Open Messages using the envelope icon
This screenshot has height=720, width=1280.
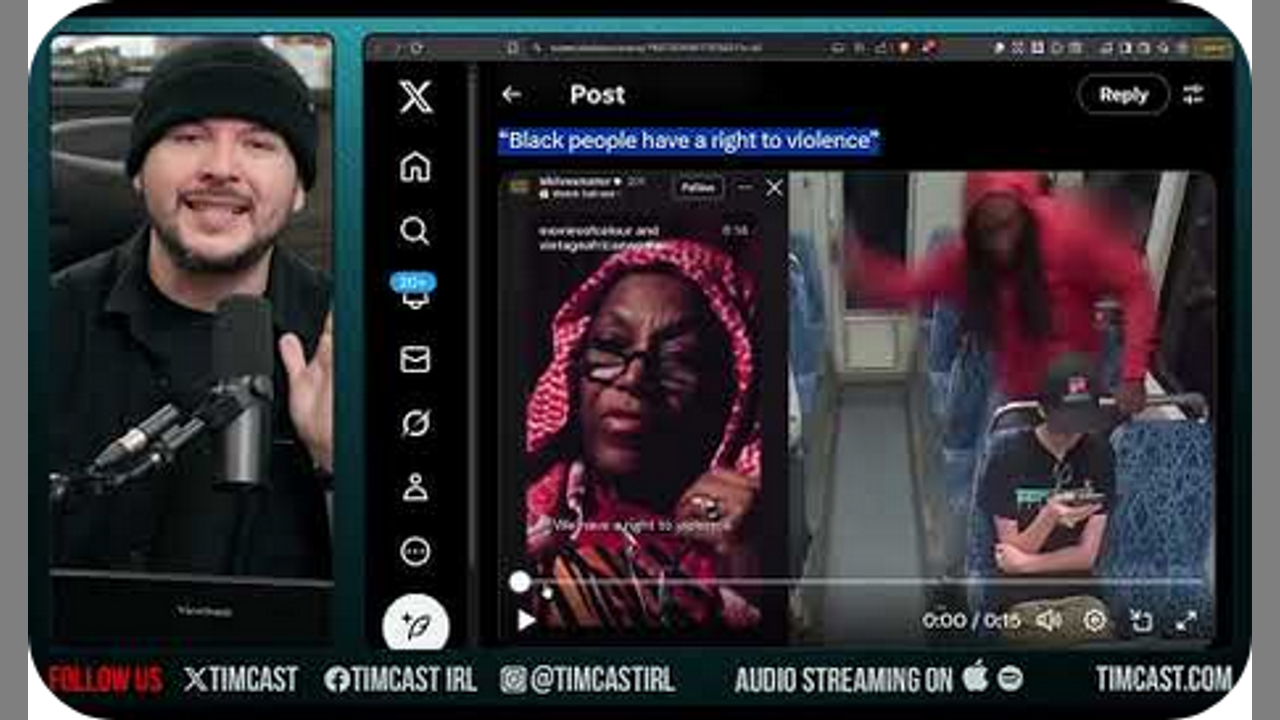tap(415, 359)
